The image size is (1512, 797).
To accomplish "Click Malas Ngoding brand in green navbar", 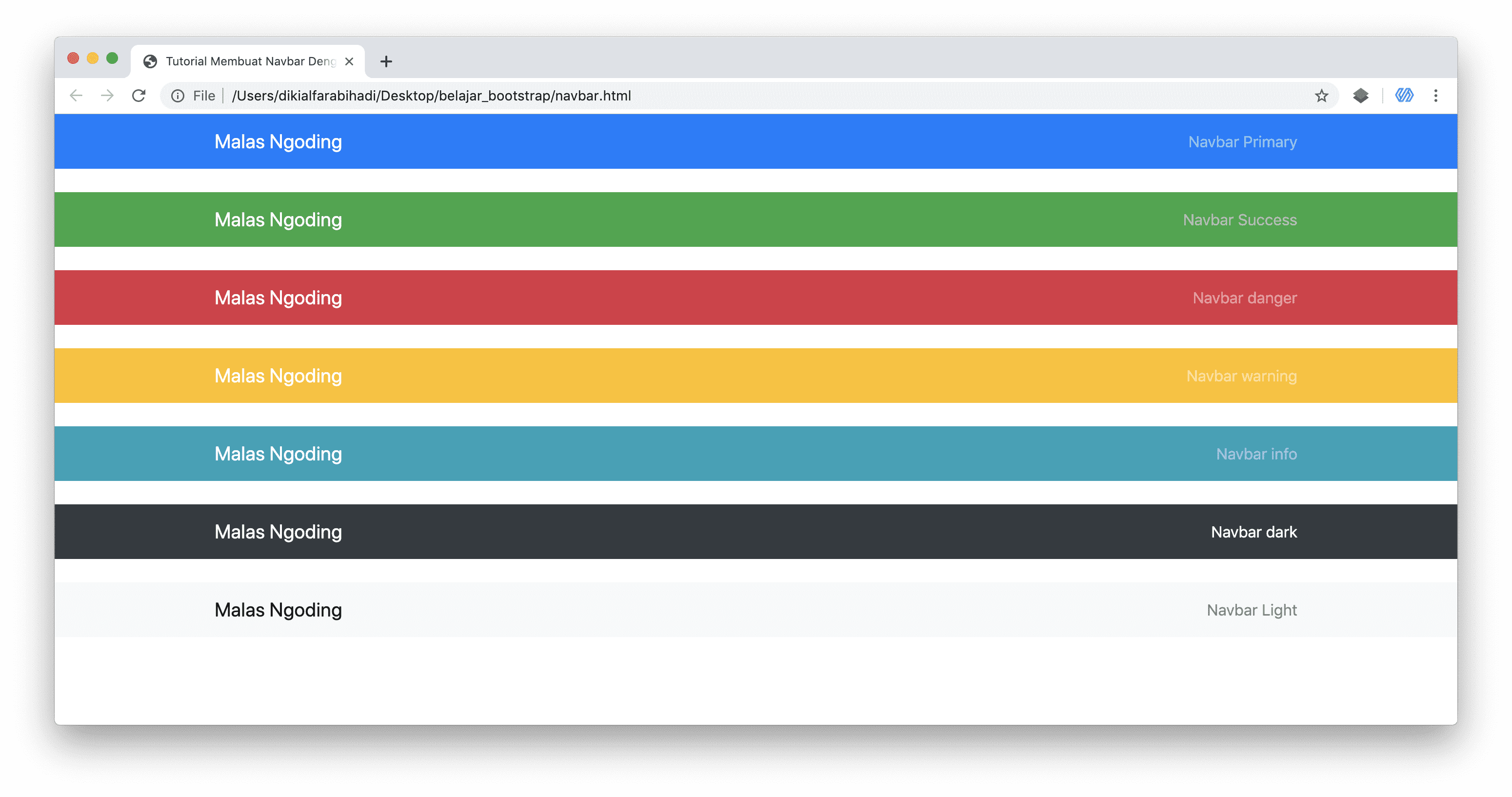I will coord(278,219).
